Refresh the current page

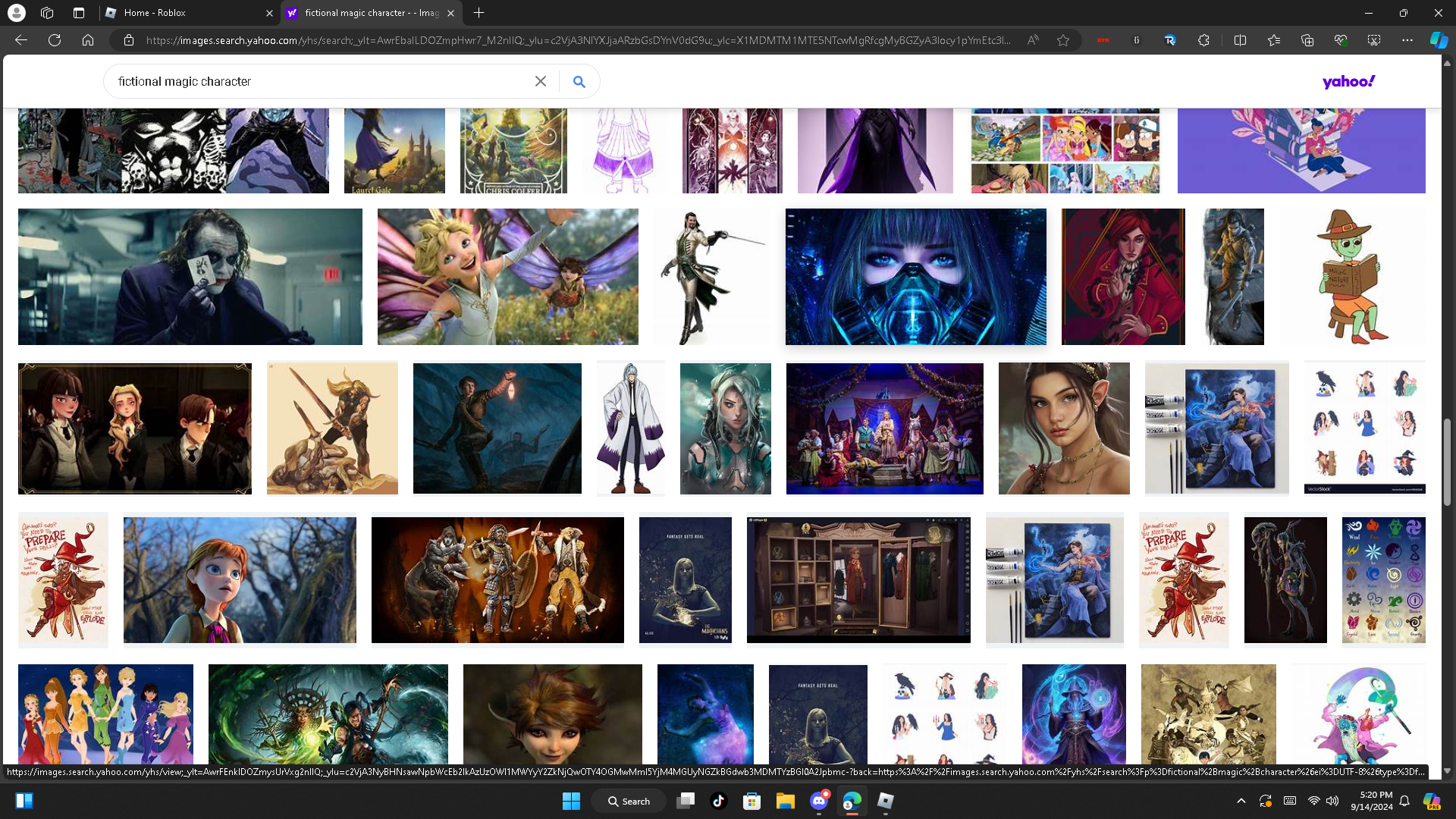click(55, 40)
